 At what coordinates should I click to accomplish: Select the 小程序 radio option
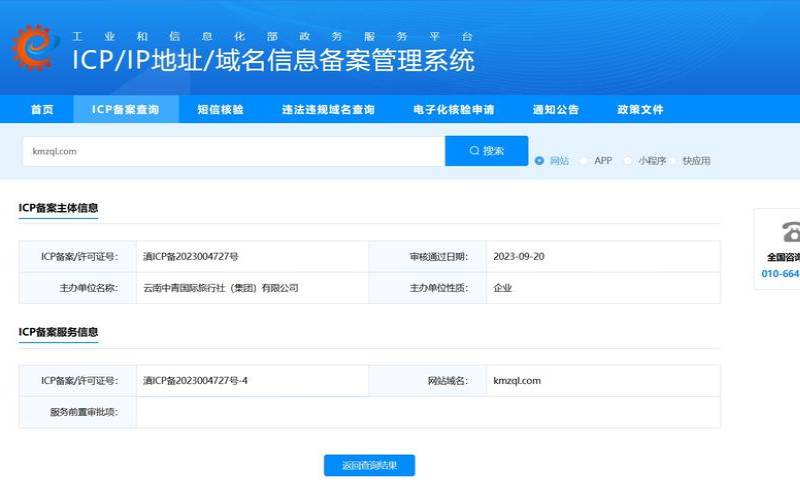click(x=628, y=161)
